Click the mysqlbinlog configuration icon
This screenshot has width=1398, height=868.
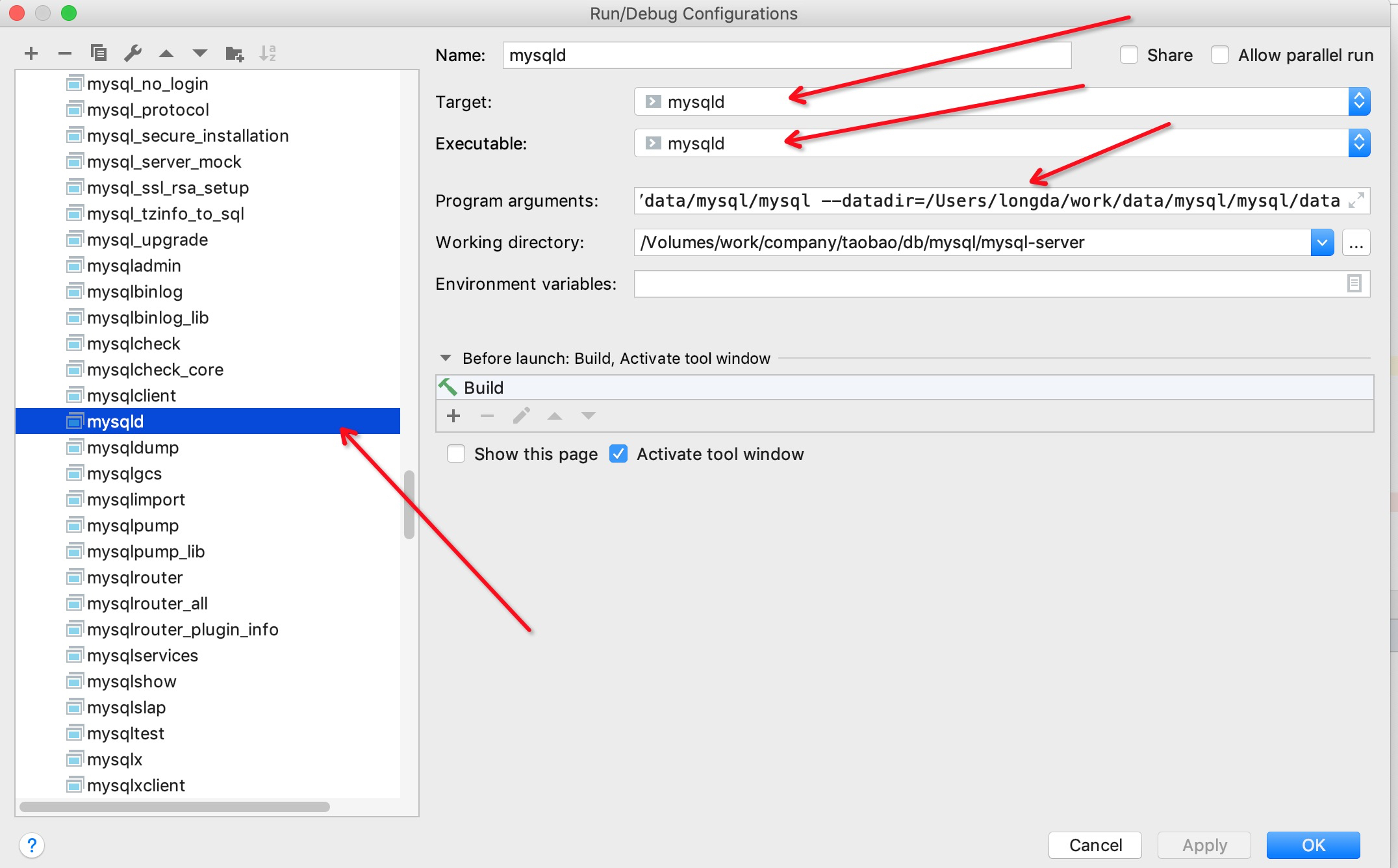[x=75, y=291]
